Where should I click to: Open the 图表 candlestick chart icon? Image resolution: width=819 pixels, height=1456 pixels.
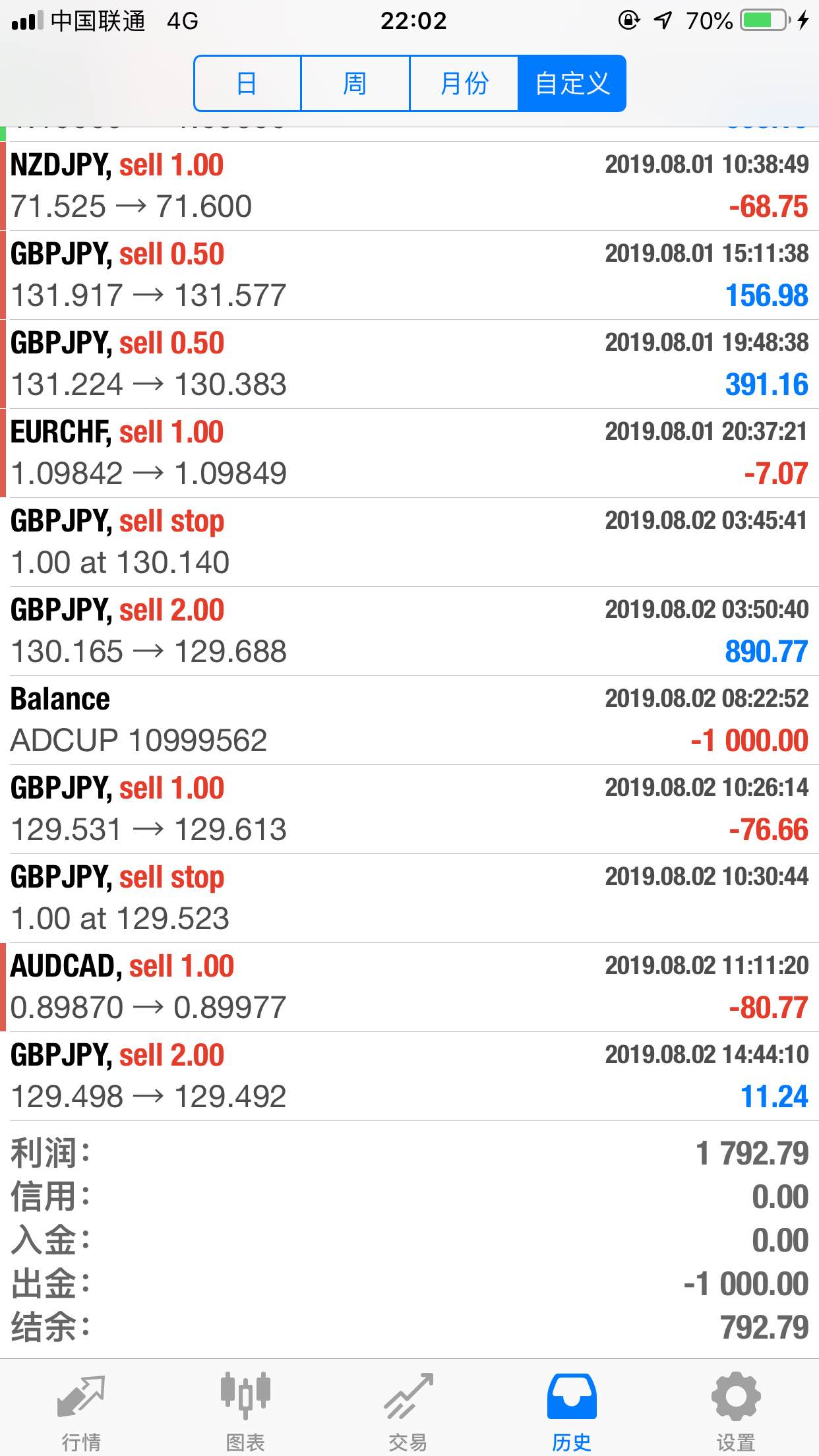(245, 1396)
